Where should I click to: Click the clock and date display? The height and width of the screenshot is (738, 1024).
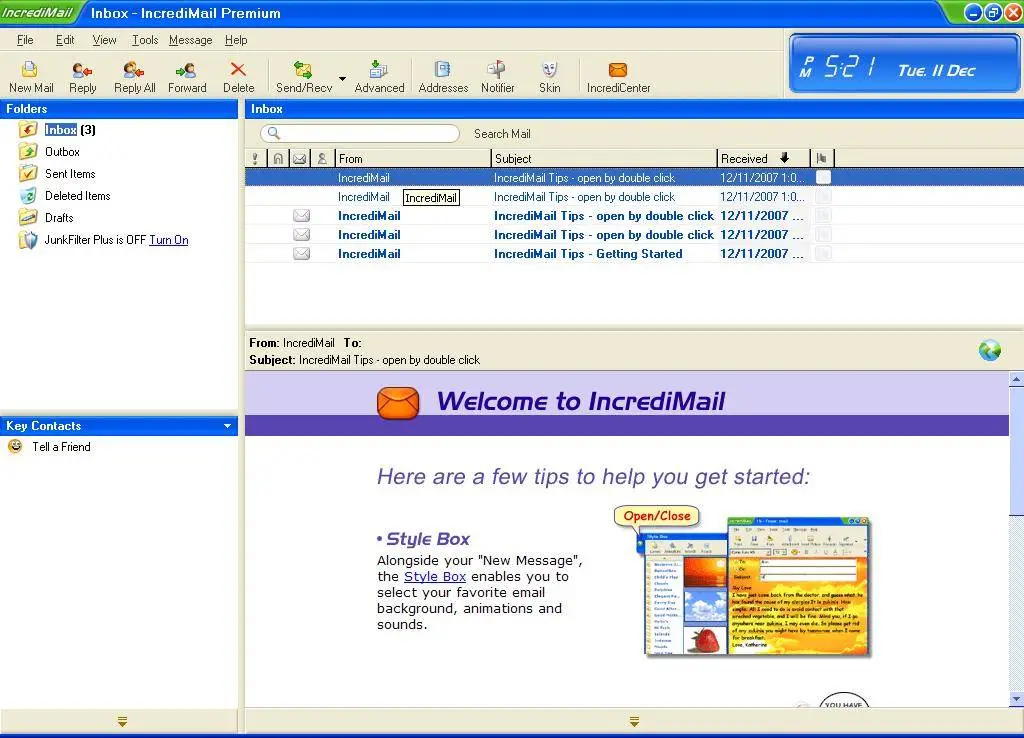point(904,64)
